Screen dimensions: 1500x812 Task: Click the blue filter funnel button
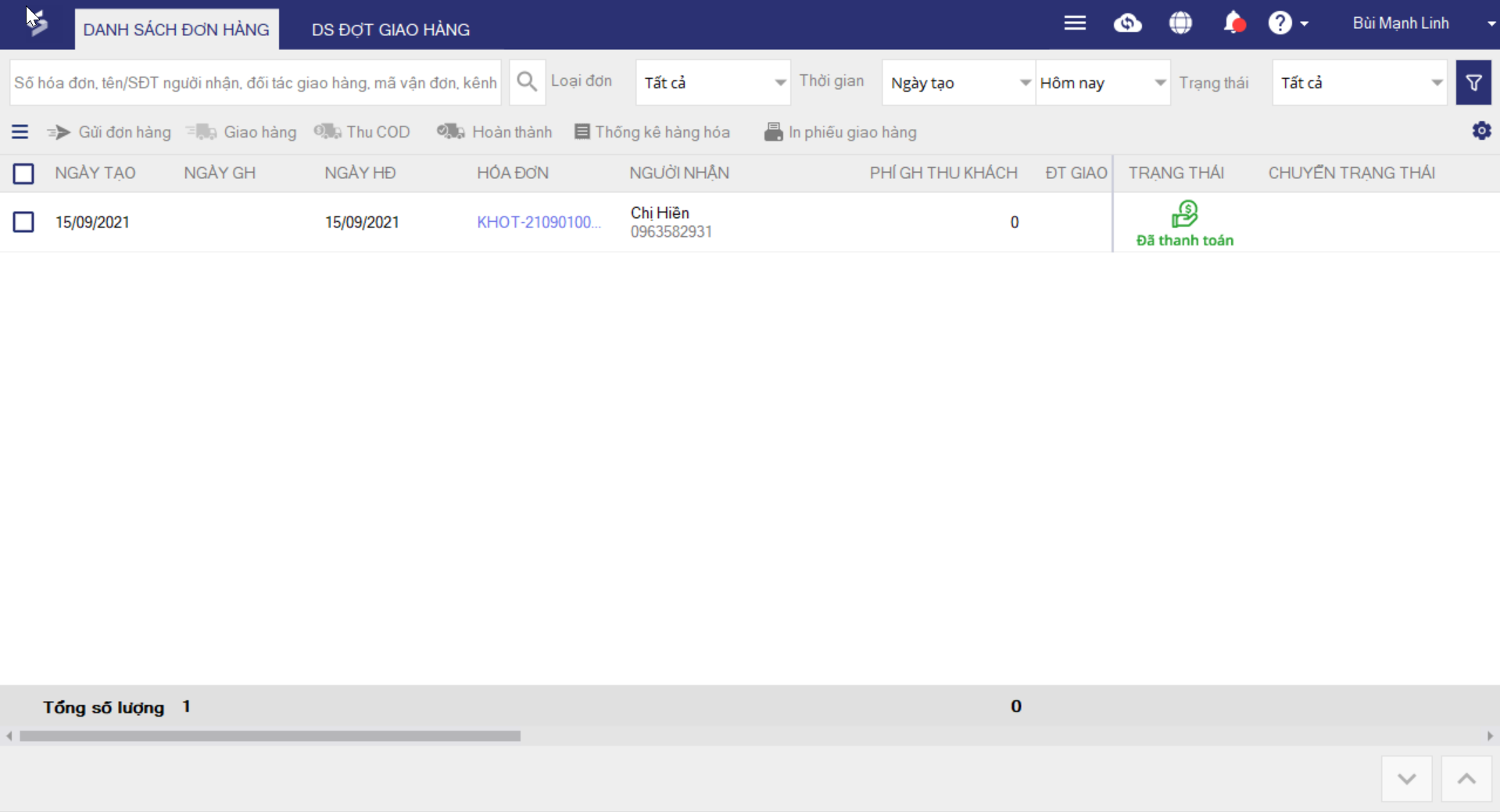[1473, 82]
